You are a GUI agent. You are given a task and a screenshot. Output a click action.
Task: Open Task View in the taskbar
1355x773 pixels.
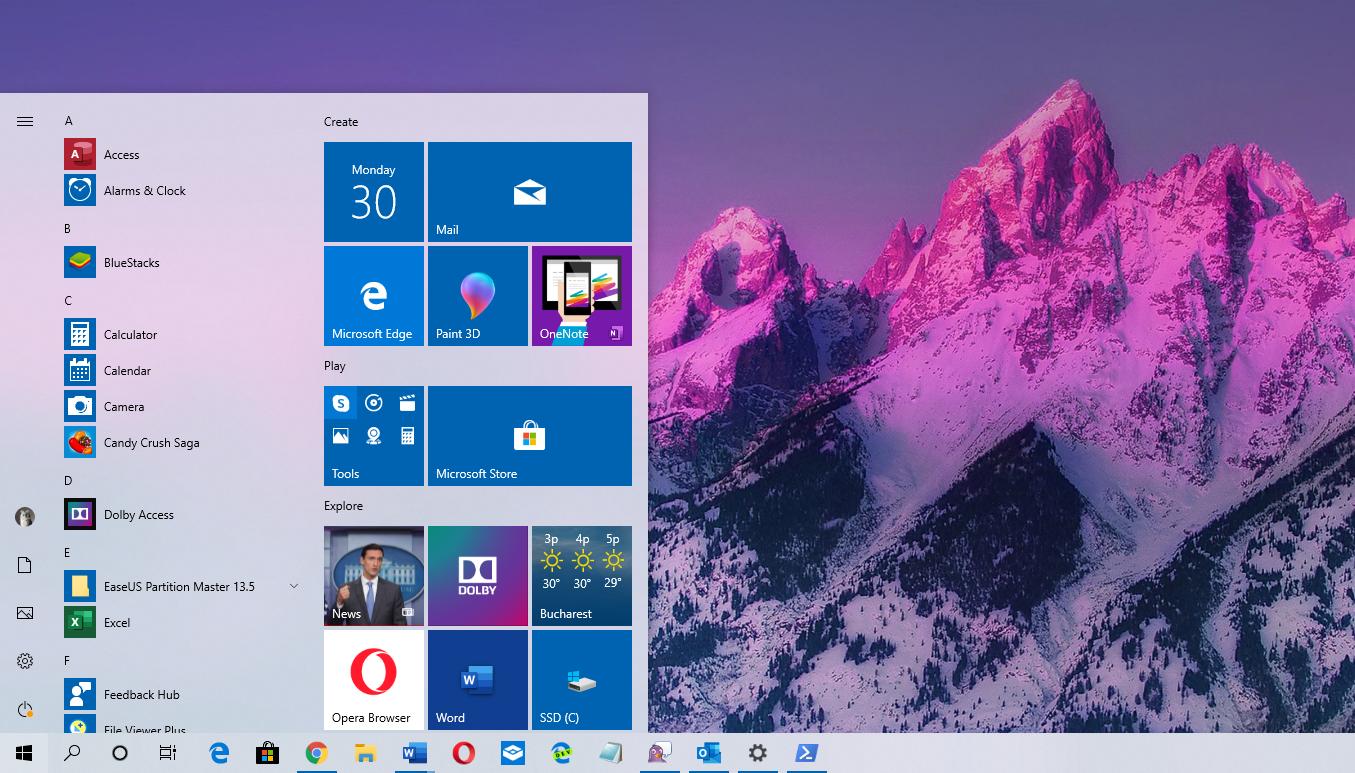point(168,753)
